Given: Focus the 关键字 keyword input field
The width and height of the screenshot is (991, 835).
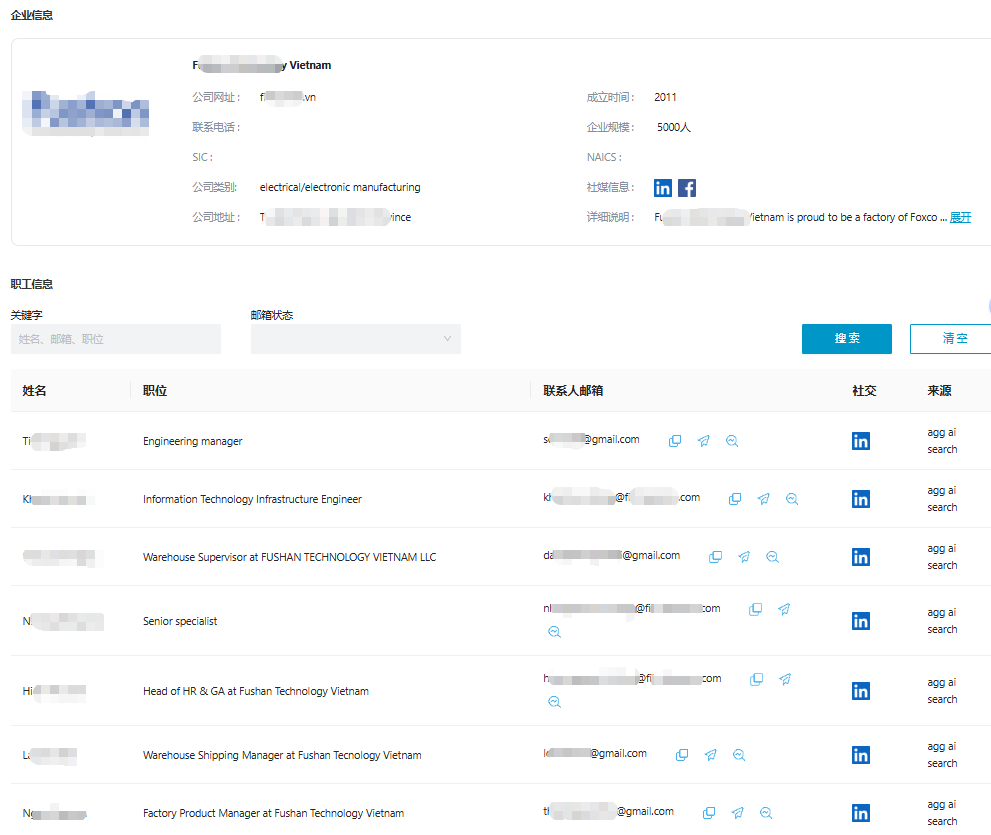Looking at the screenshot, I should [115, 339].
